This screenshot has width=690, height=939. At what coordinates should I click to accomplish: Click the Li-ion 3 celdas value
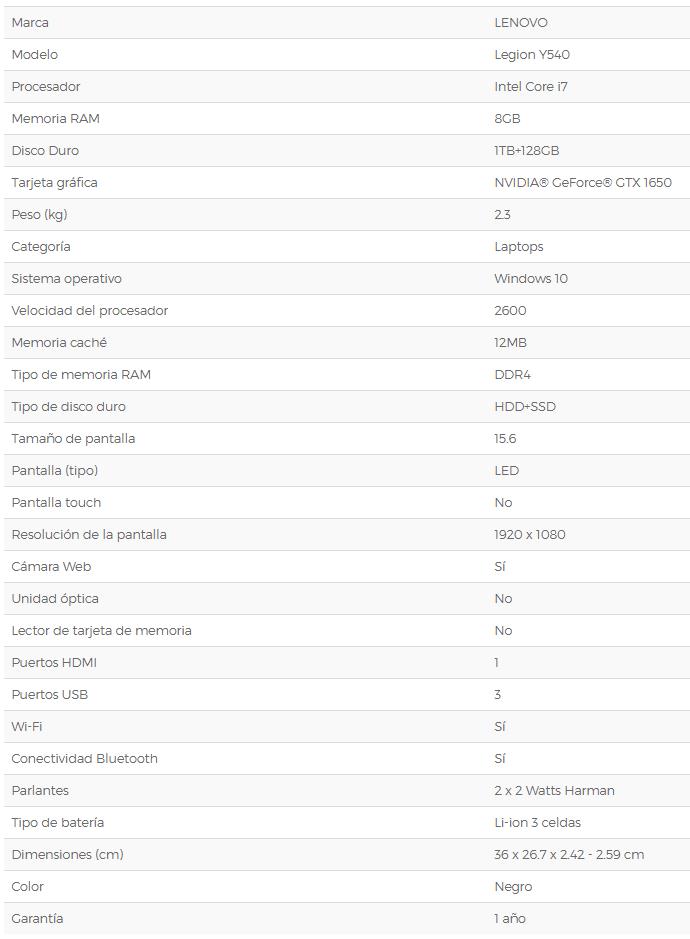pyautogui.click(x=537, y=823)
